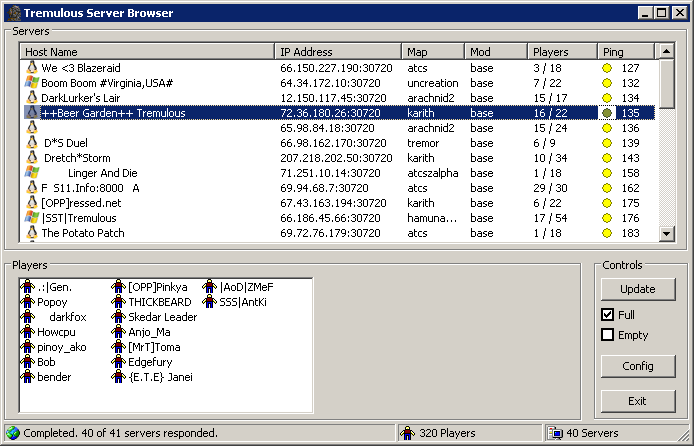Screen dimensions: 694x446
Task: Click the computer icon beside 40 Servers status
Action: pos(555,433)
